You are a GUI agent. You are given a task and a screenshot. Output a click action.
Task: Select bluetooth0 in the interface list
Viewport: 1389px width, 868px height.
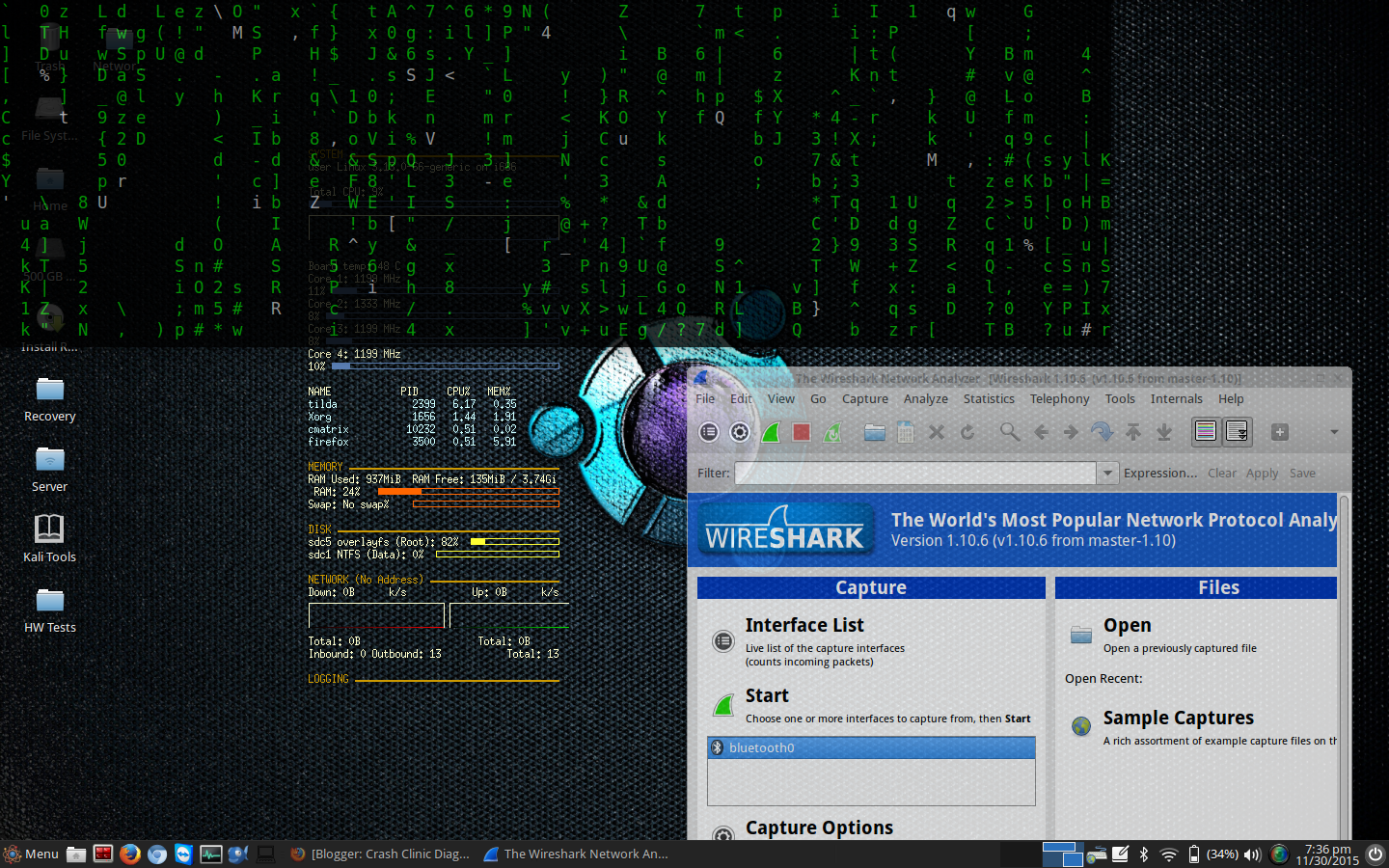tap(871, 747)
